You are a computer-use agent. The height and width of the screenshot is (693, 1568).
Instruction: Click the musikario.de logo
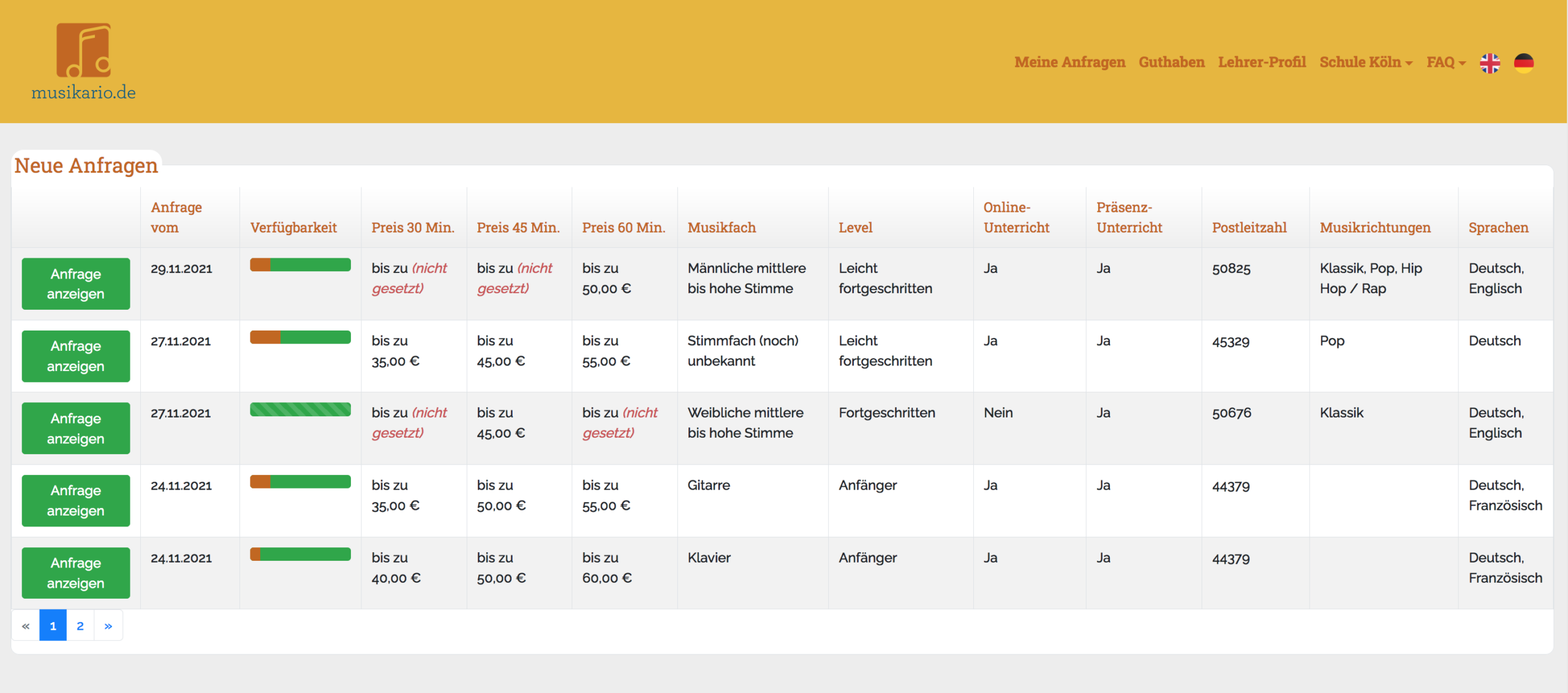(83, 62)
